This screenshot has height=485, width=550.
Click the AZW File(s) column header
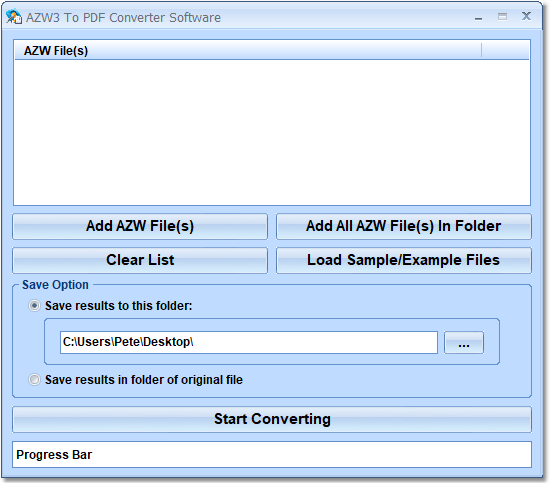coord(248,50)
